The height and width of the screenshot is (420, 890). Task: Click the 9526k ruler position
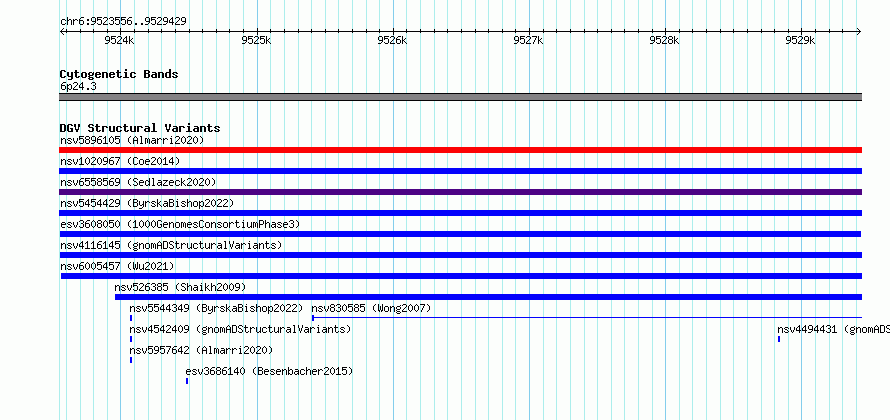pos(393,40)
